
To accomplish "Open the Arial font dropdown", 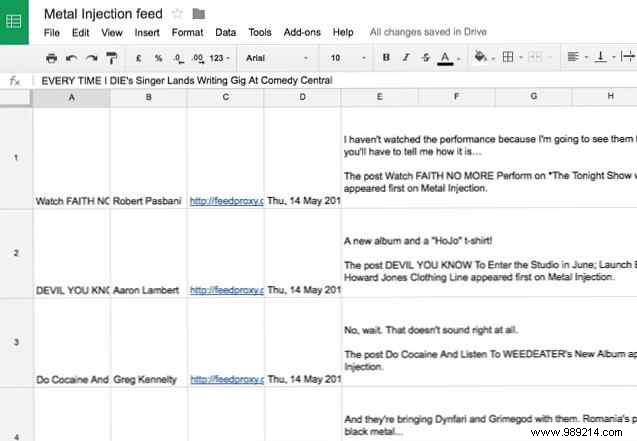I will coord(276,58).
